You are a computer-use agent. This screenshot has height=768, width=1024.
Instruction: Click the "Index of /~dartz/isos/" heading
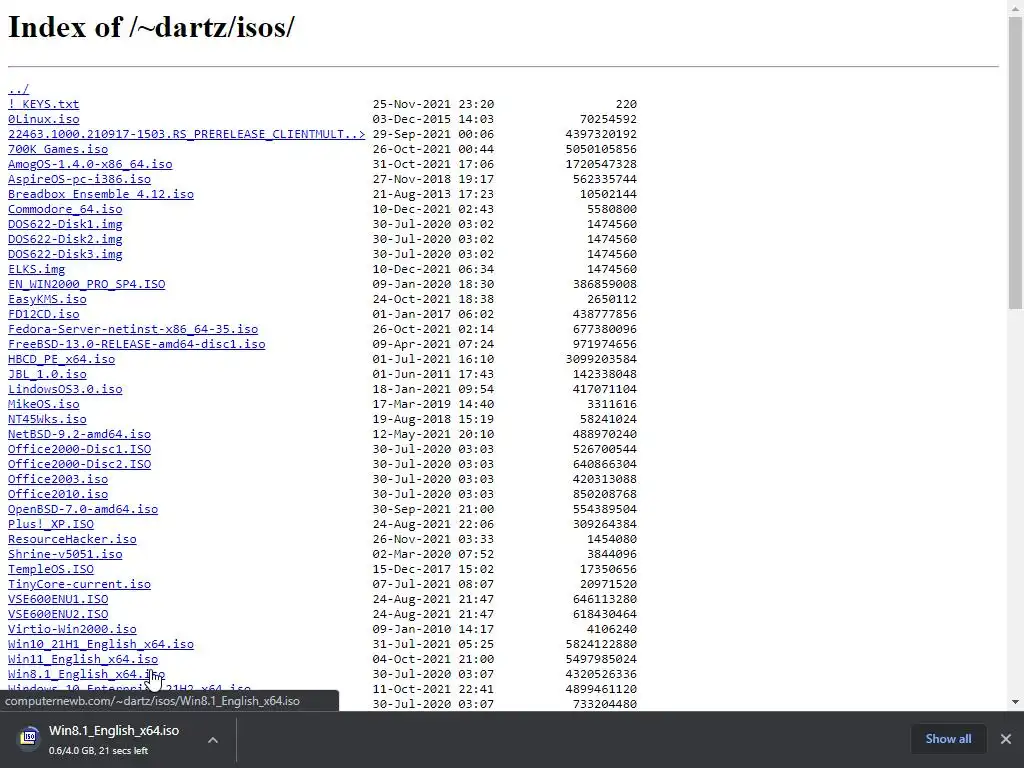click(152, 27)
